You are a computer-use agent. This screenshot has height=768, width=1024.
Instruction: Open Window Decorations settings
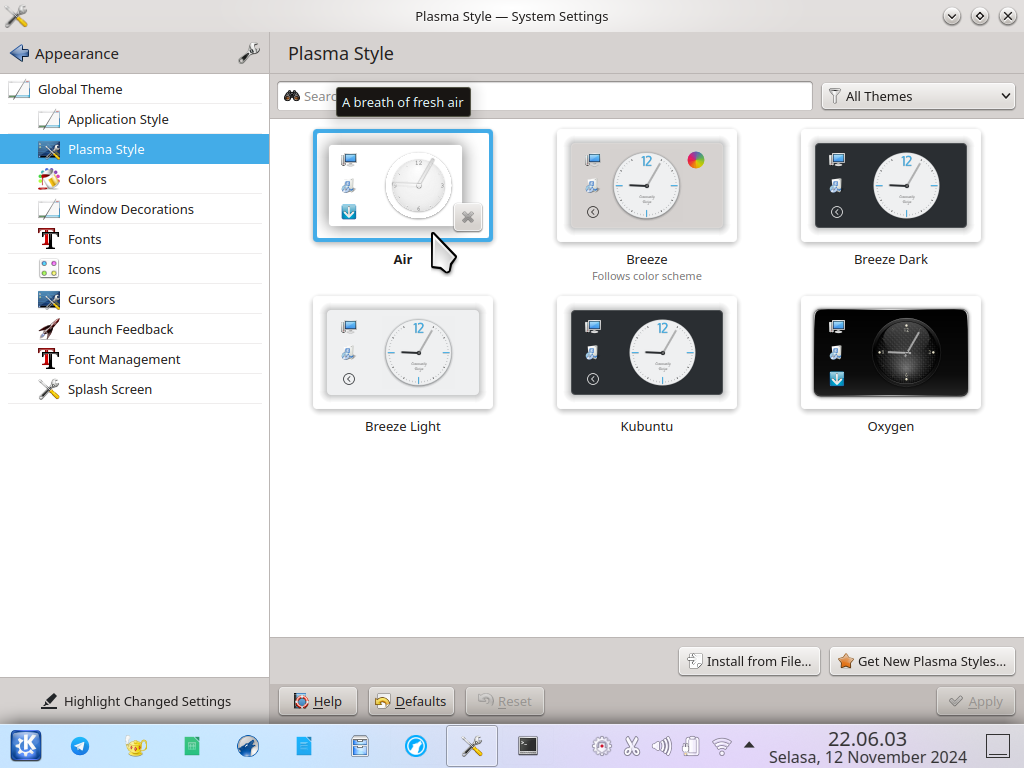point(135,210)
